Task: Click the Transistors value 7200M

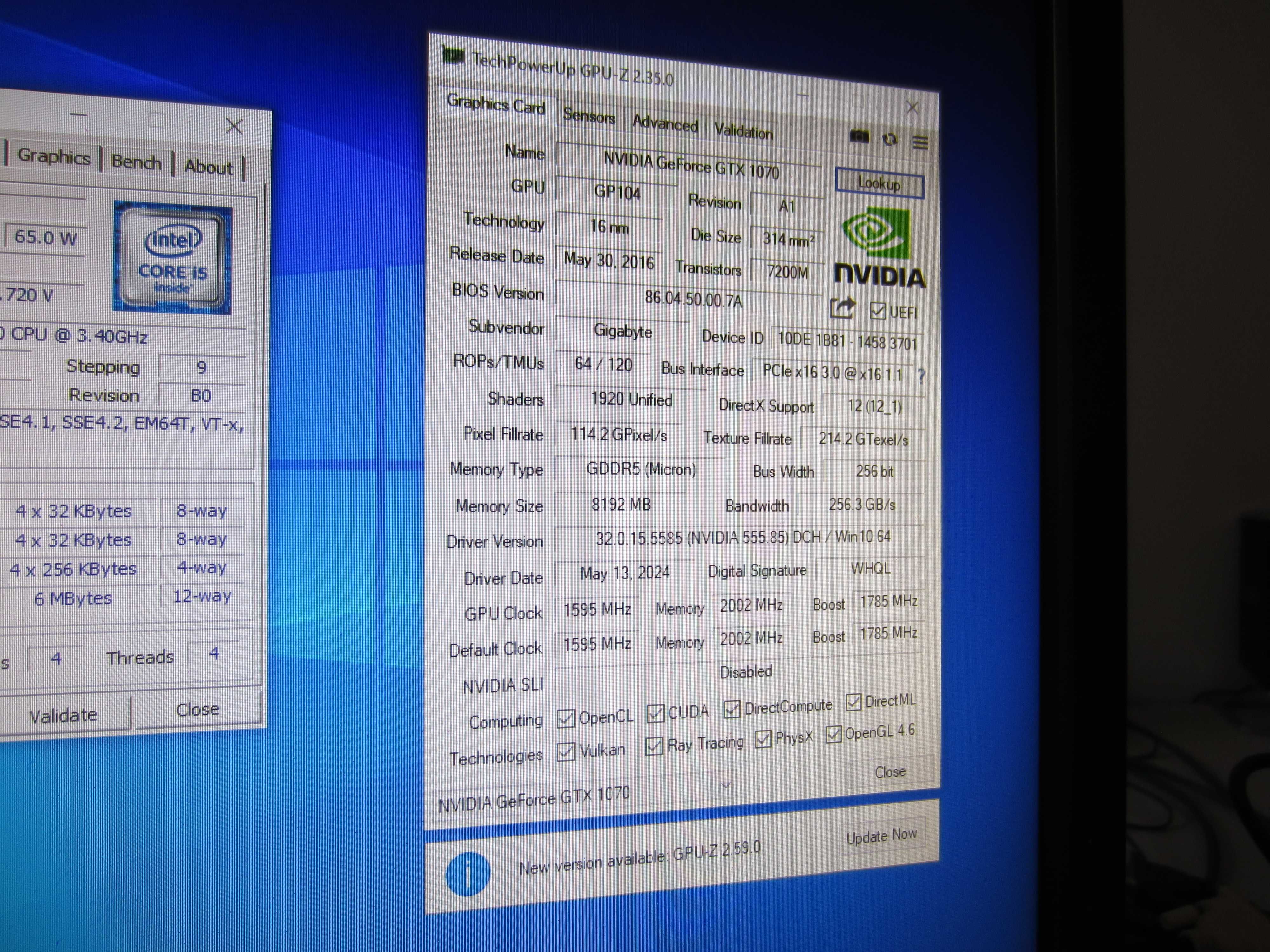Action: point(787,272)
